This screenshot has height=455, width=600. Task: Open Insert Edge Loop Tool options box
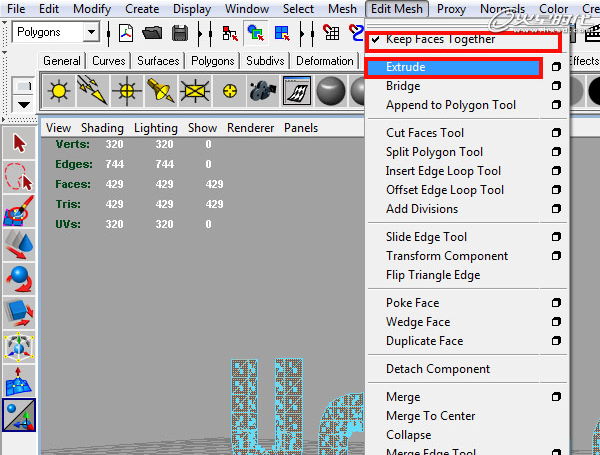(x=556, y=171)
